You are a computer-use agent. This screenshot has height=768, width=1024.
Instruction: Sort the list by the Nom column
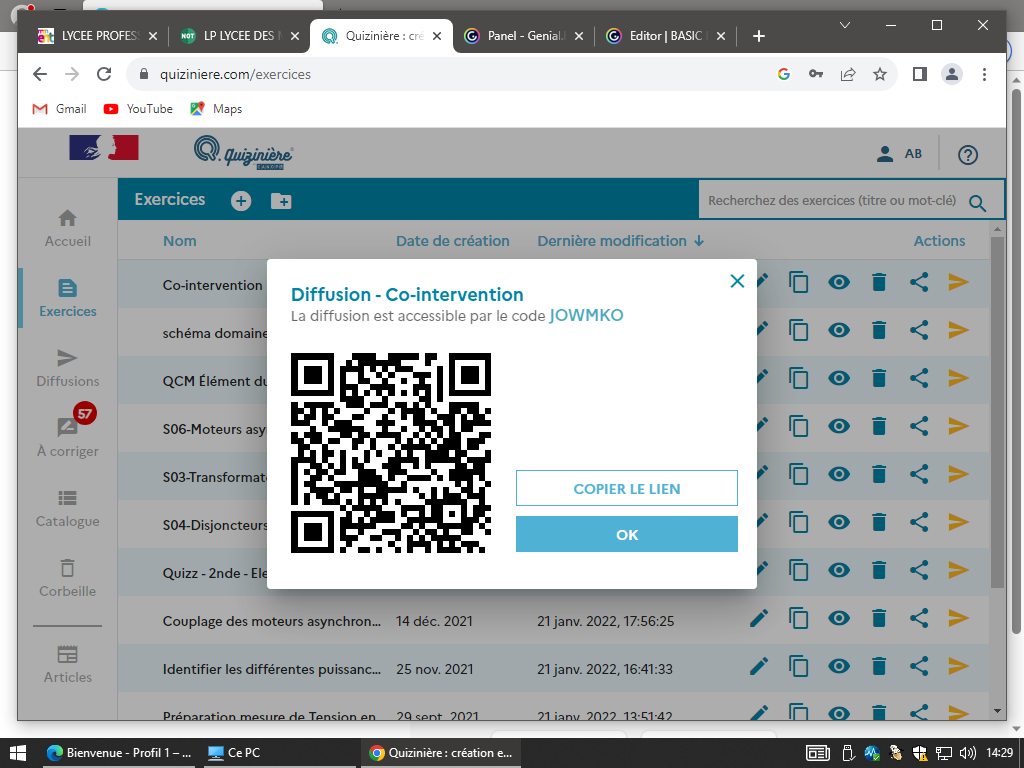(x=180, y=241)
